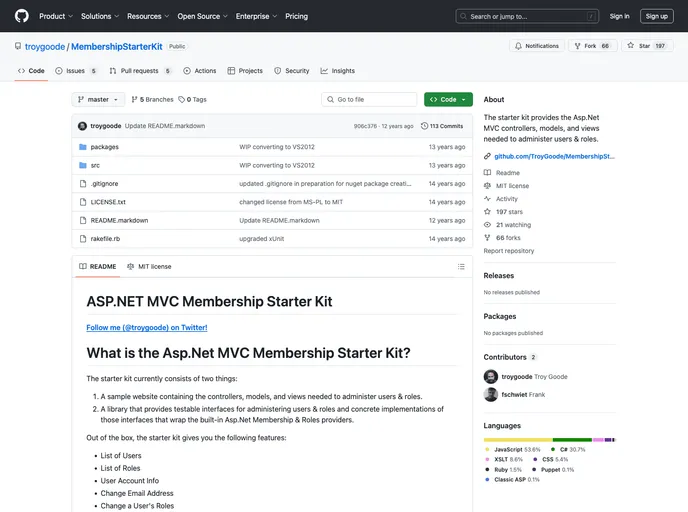The image size is (688, 512).
Task: Click the Readme book icon in About
Action: pos(487,173)
